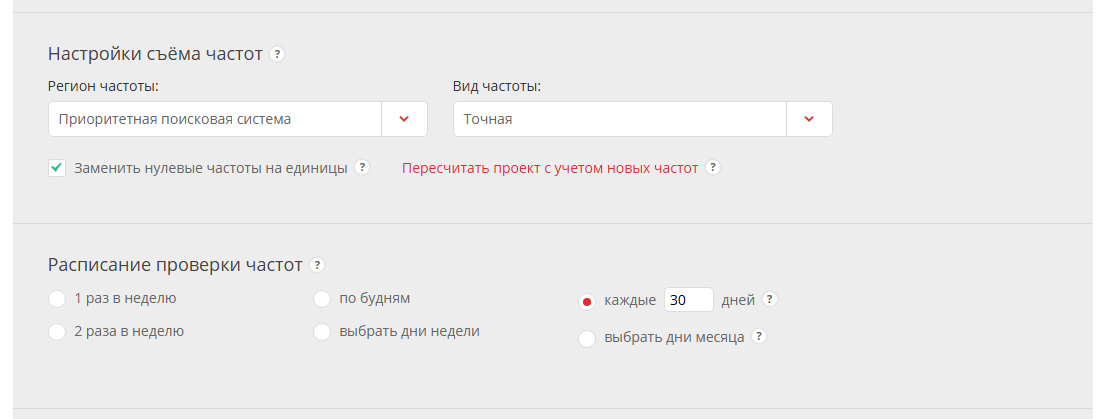1105x419 pixels.
Task: Select the 'по будням' radio button
Action: (322, 298)
